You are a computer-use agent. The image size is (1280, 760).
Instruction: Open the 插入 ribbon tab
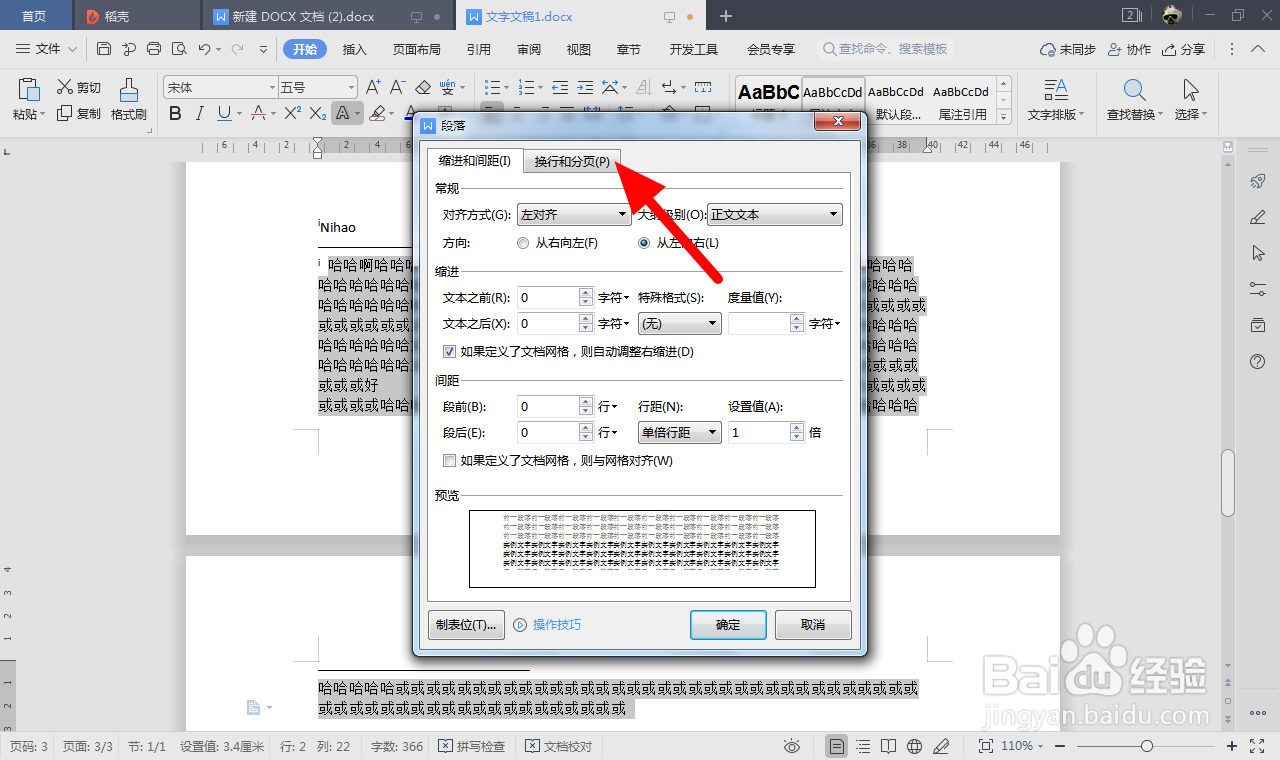[x=355, y=49]
